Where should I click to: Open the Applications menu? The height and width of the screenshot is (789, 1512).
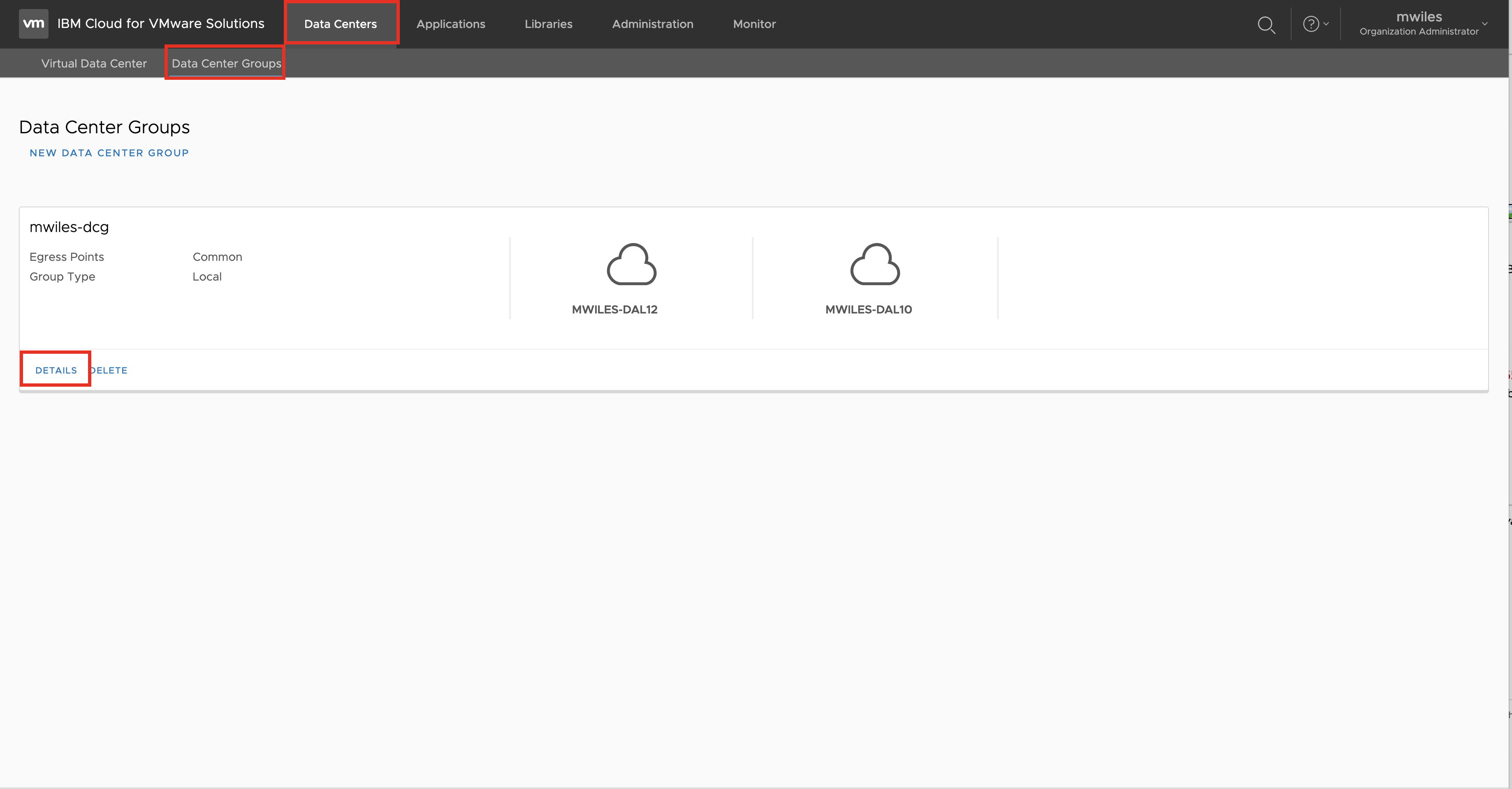tap(450, 24)
